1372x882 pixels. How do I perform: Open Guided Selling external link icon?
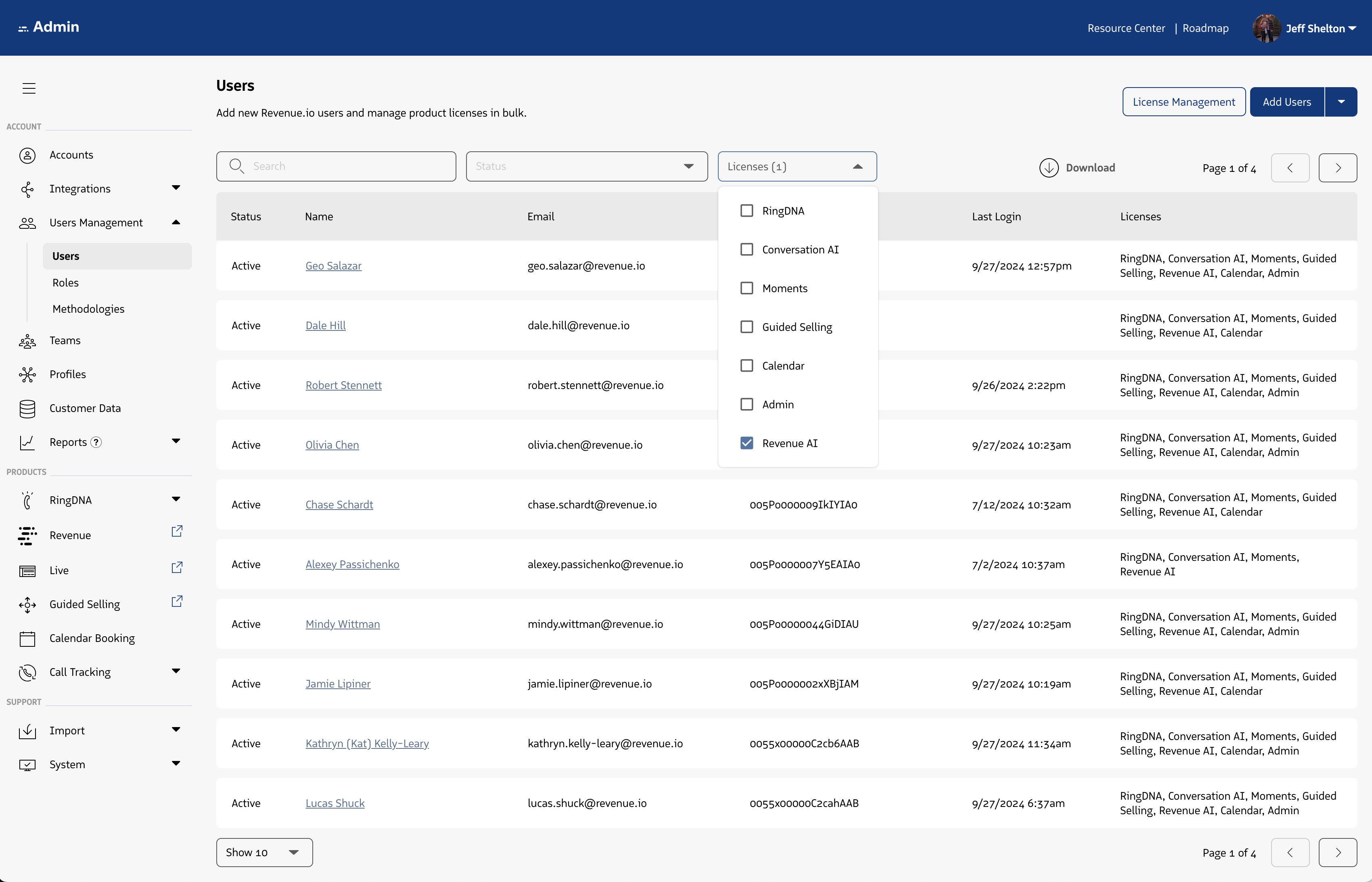(177, 601)
